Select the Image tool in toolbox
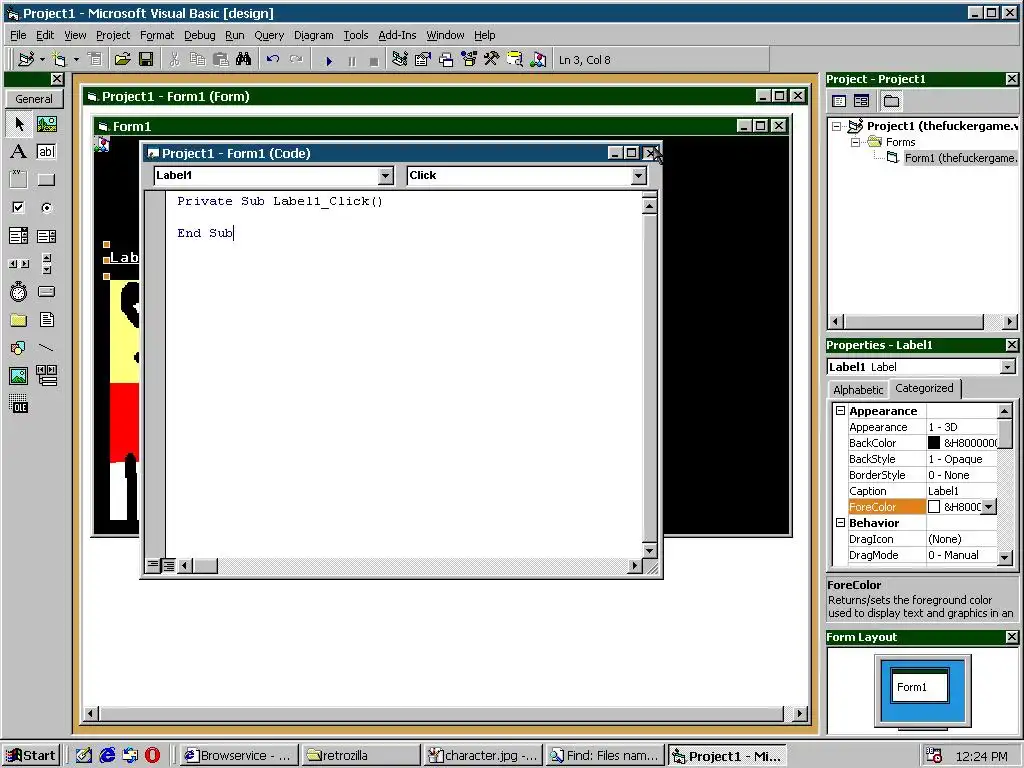Screen dimensions: 1024x768 coord(19,376)
